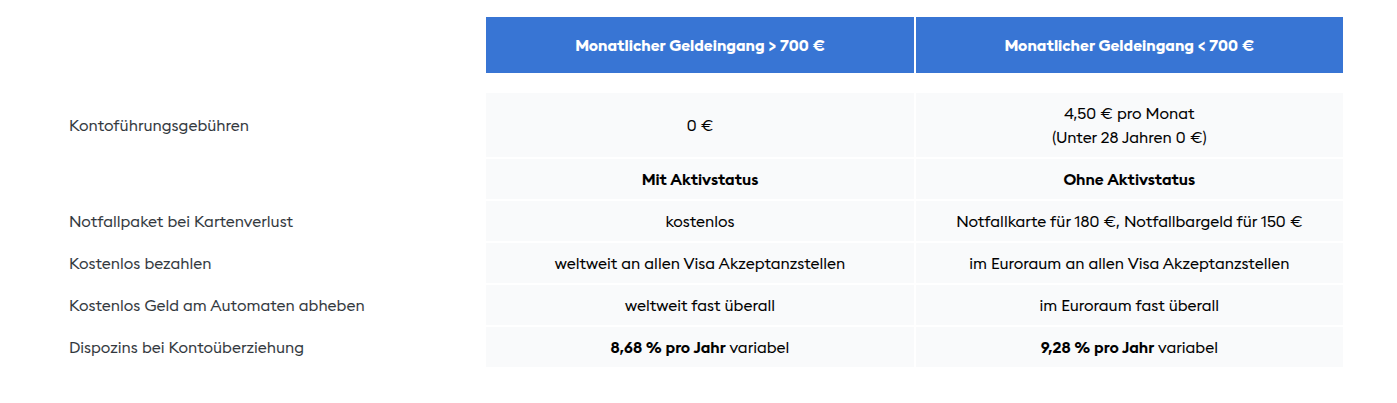This screenshot has height=403, width=1397.
Task: Select the "Kostenlos bezahlen" row label
Action: 140,264
